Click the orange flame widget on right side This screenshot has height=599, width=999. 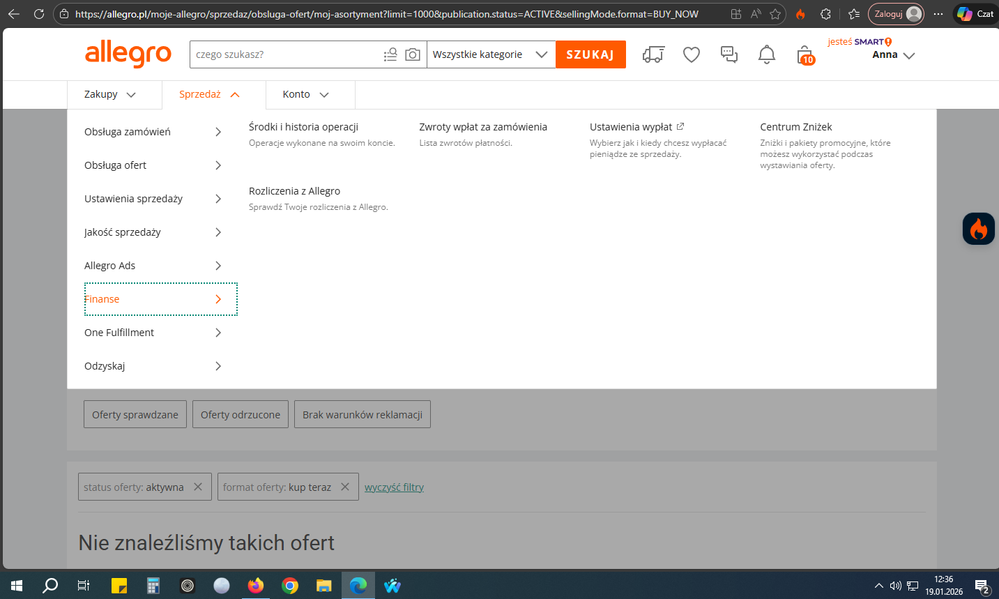pyautogui.click(x=978, y=229)
